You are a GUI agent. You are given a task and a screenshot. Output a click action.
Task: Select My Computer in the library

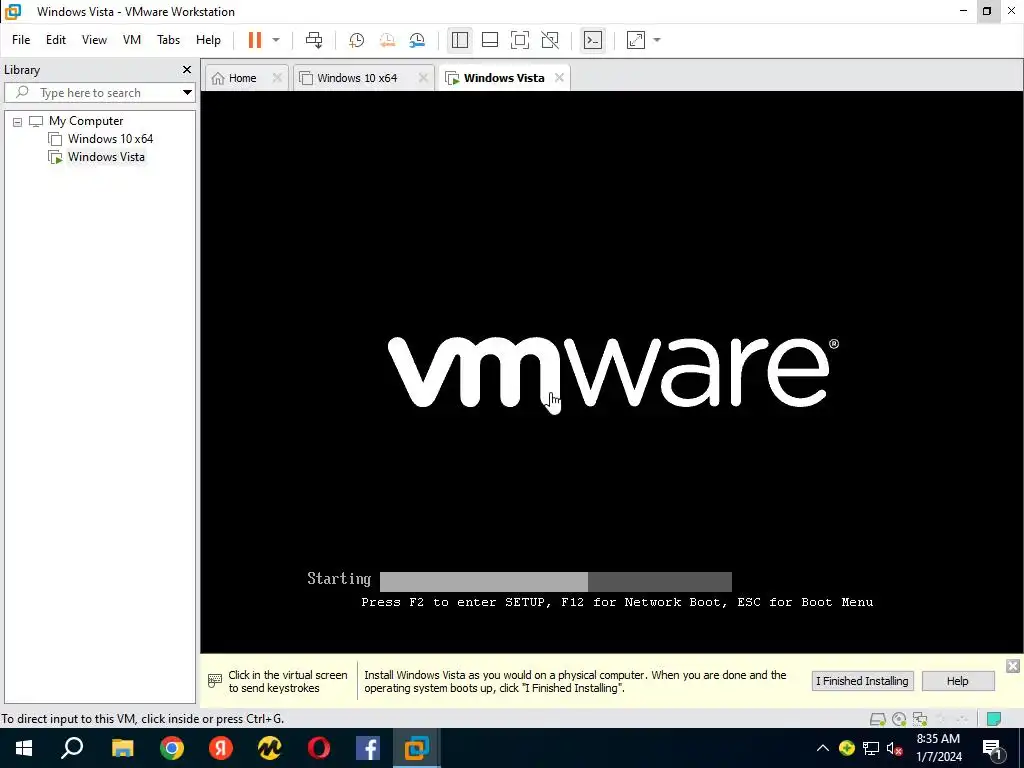click(x=86, y=121)
